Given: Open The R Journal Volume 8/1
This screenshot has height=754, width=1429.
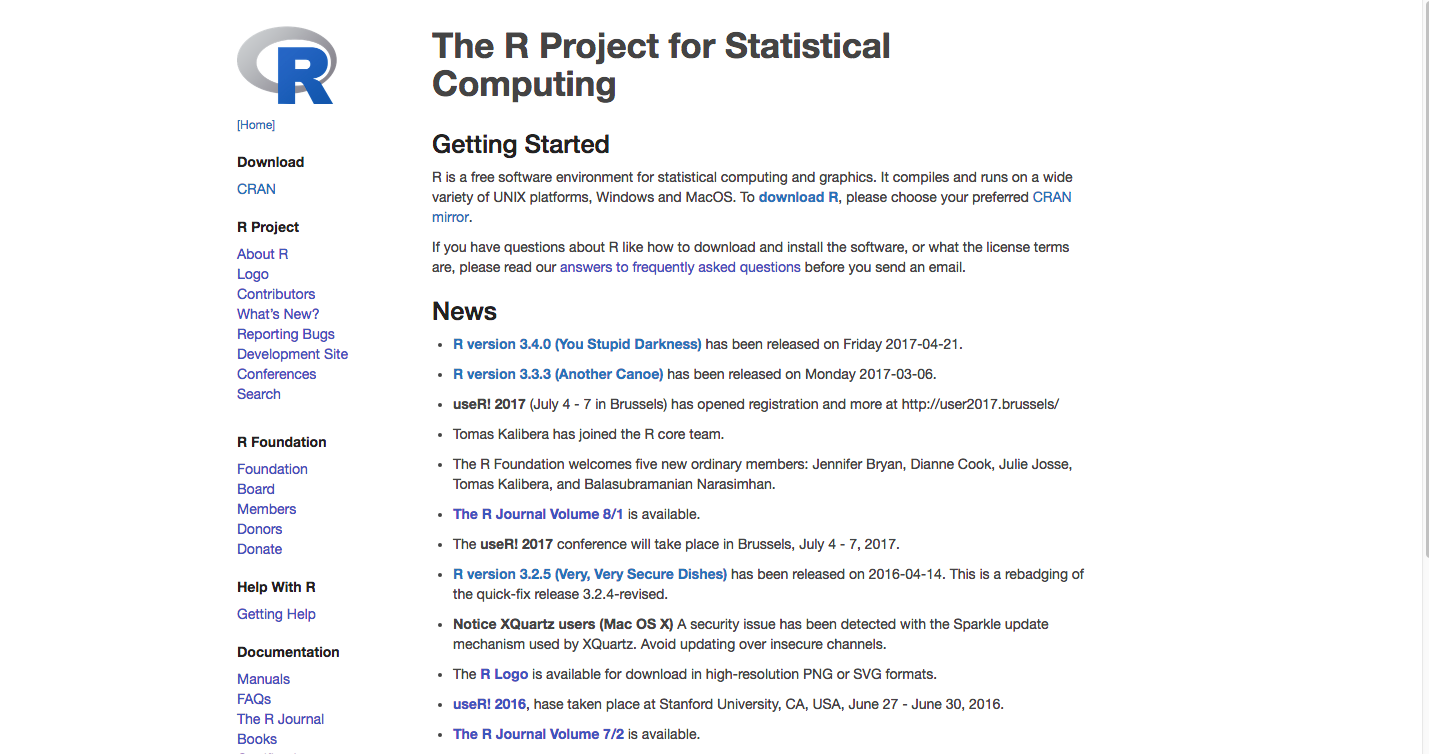Looking at the screenshot, I should [x=538, y=514].
